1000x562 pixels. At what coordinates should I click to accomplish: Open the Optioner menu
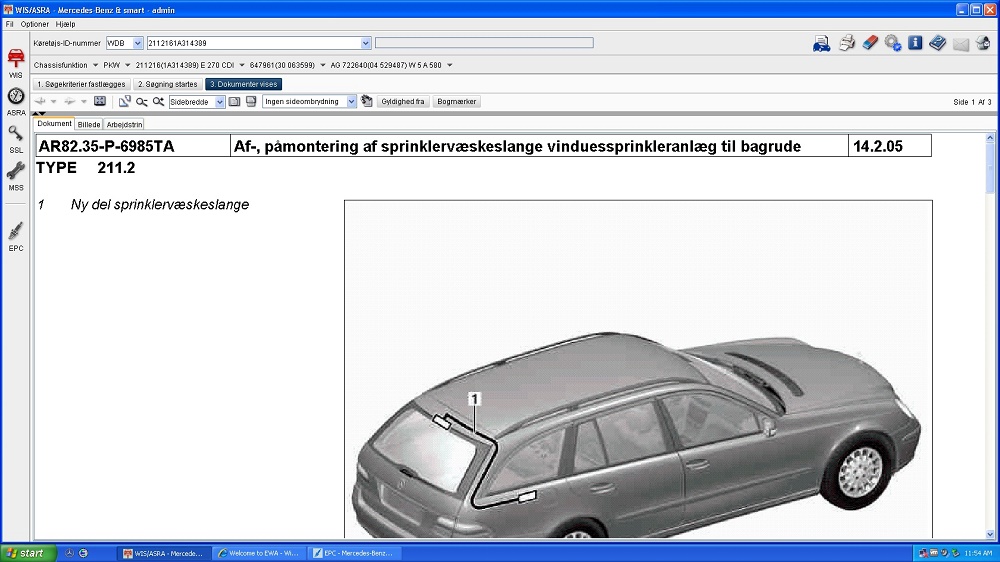pos(34,24)
